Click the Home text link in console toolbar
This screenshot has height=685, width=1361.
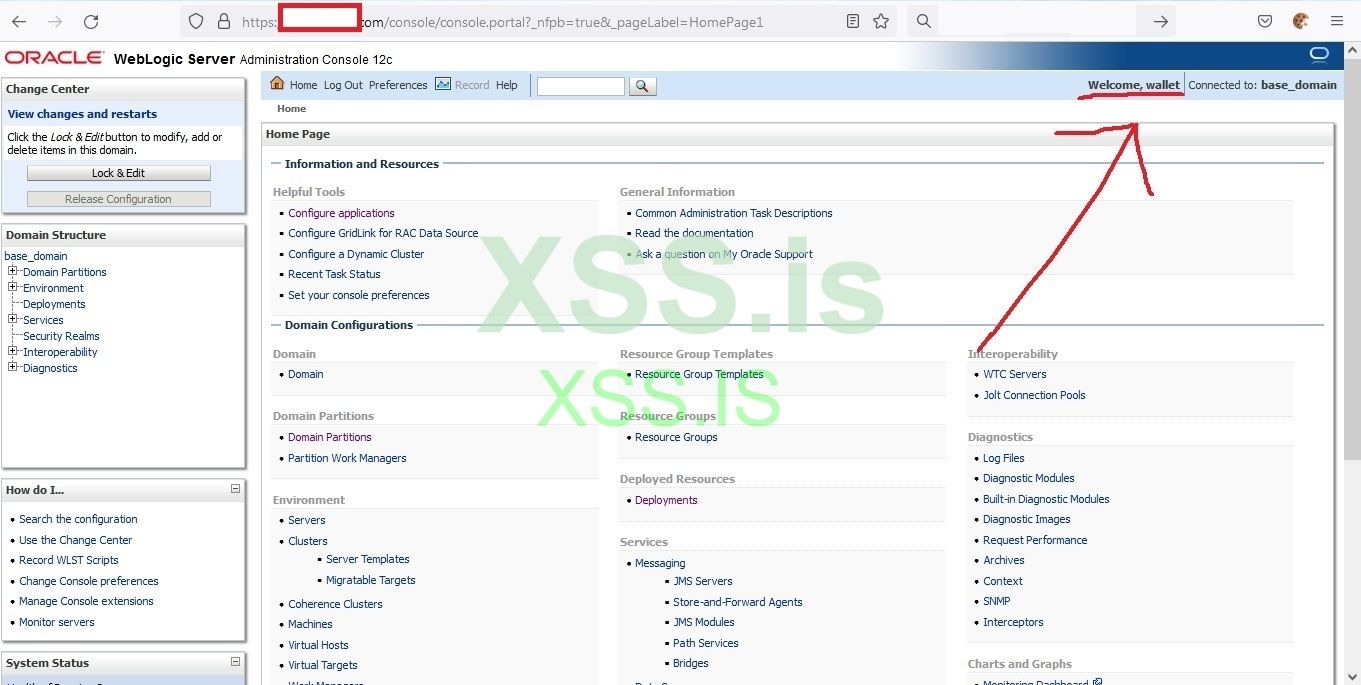click(303, 85)
